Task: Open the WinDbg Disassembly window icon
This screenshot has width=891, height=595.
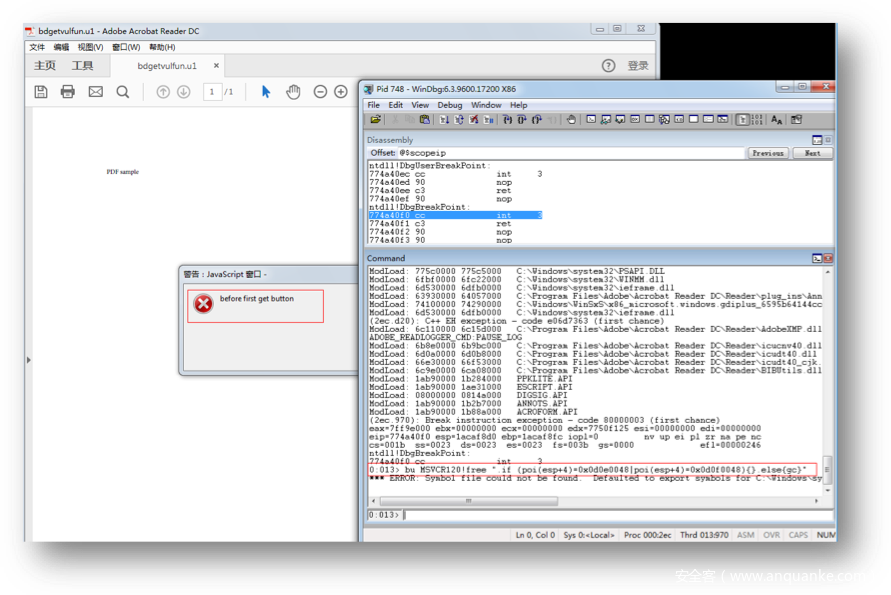Action: 679,119
